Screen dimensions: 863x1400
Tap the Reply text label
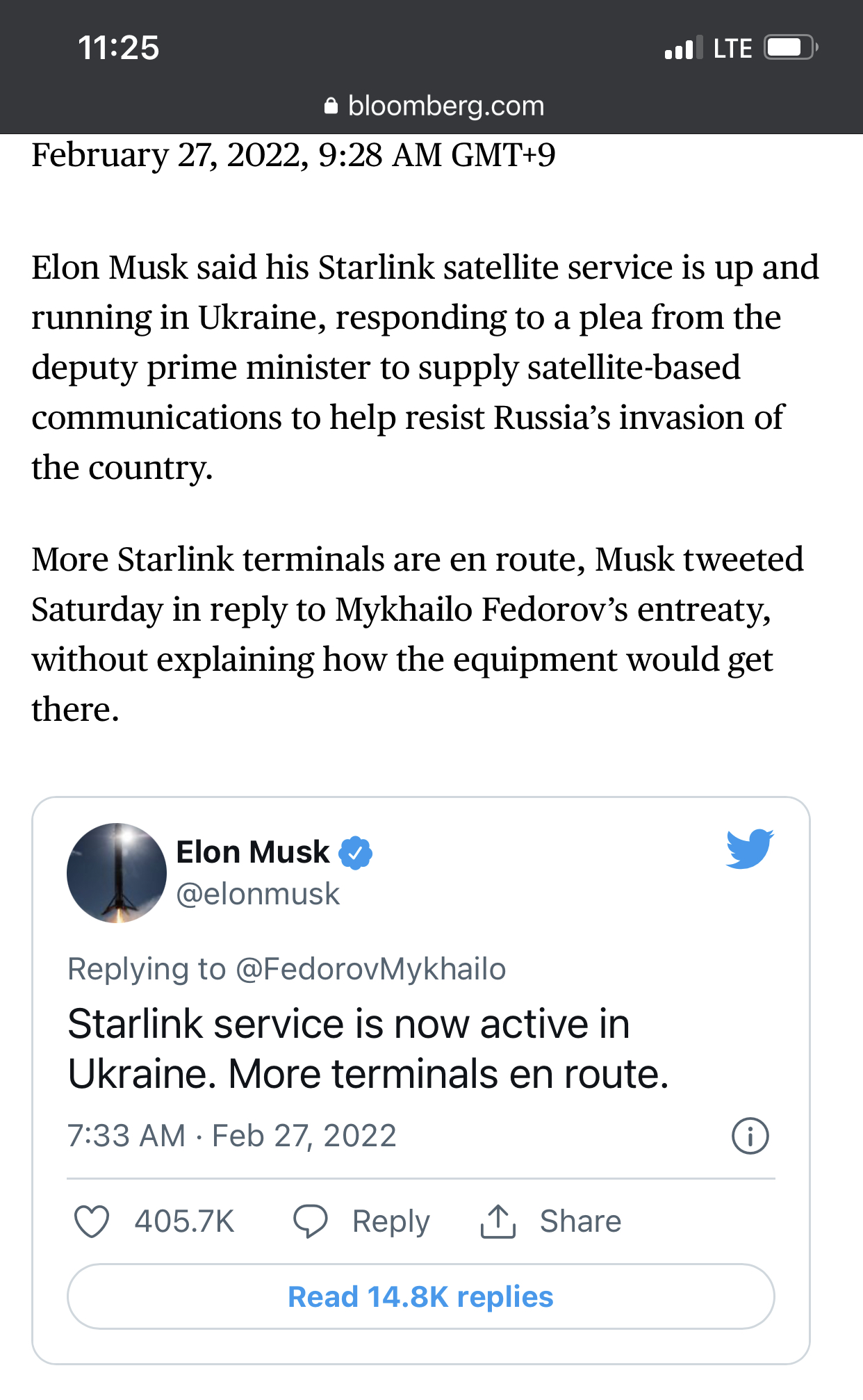click(x=391, y=1221)
